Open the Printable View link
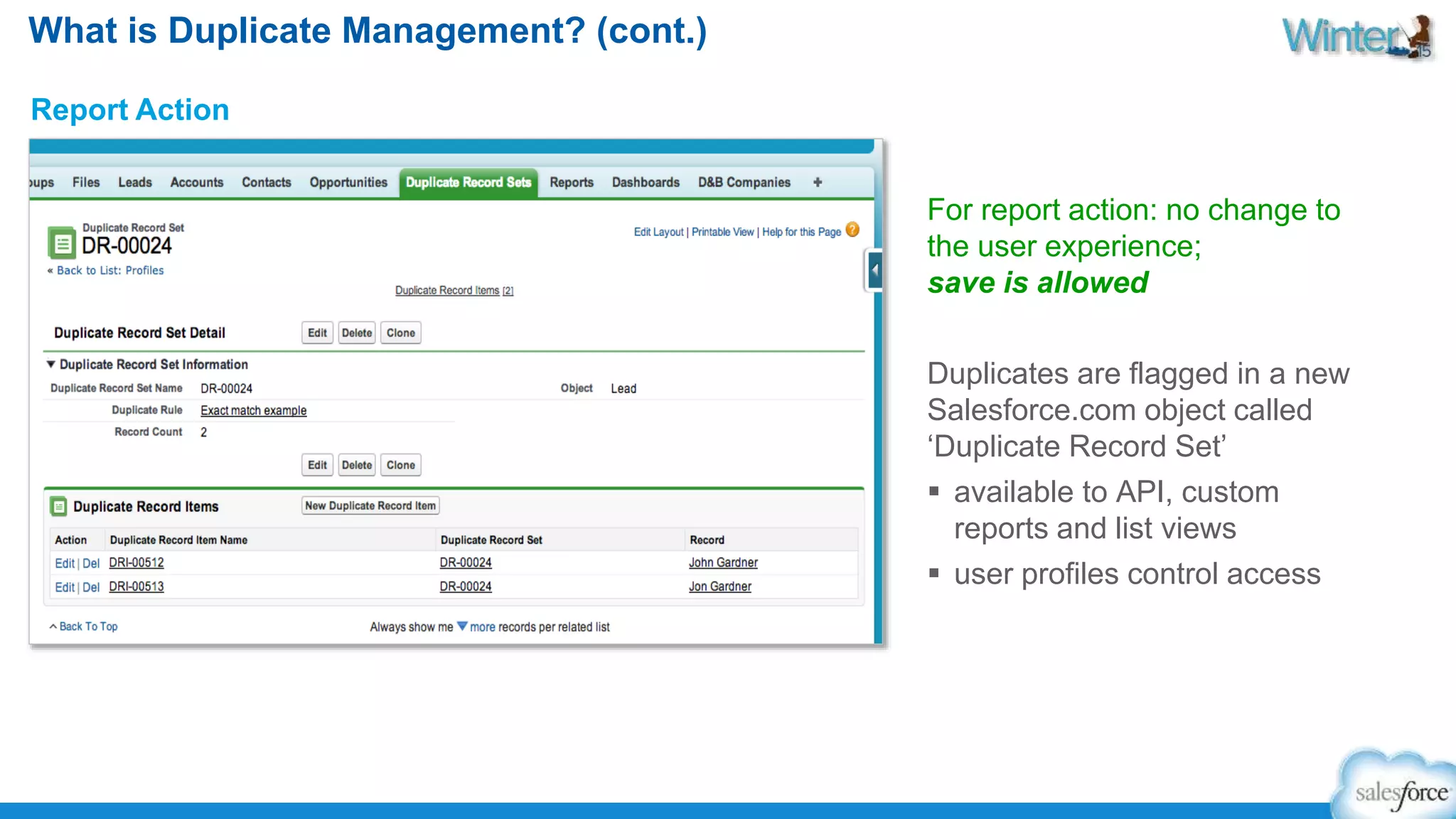The width and height of the screenshot is (1456, 819). coord(723,232)
